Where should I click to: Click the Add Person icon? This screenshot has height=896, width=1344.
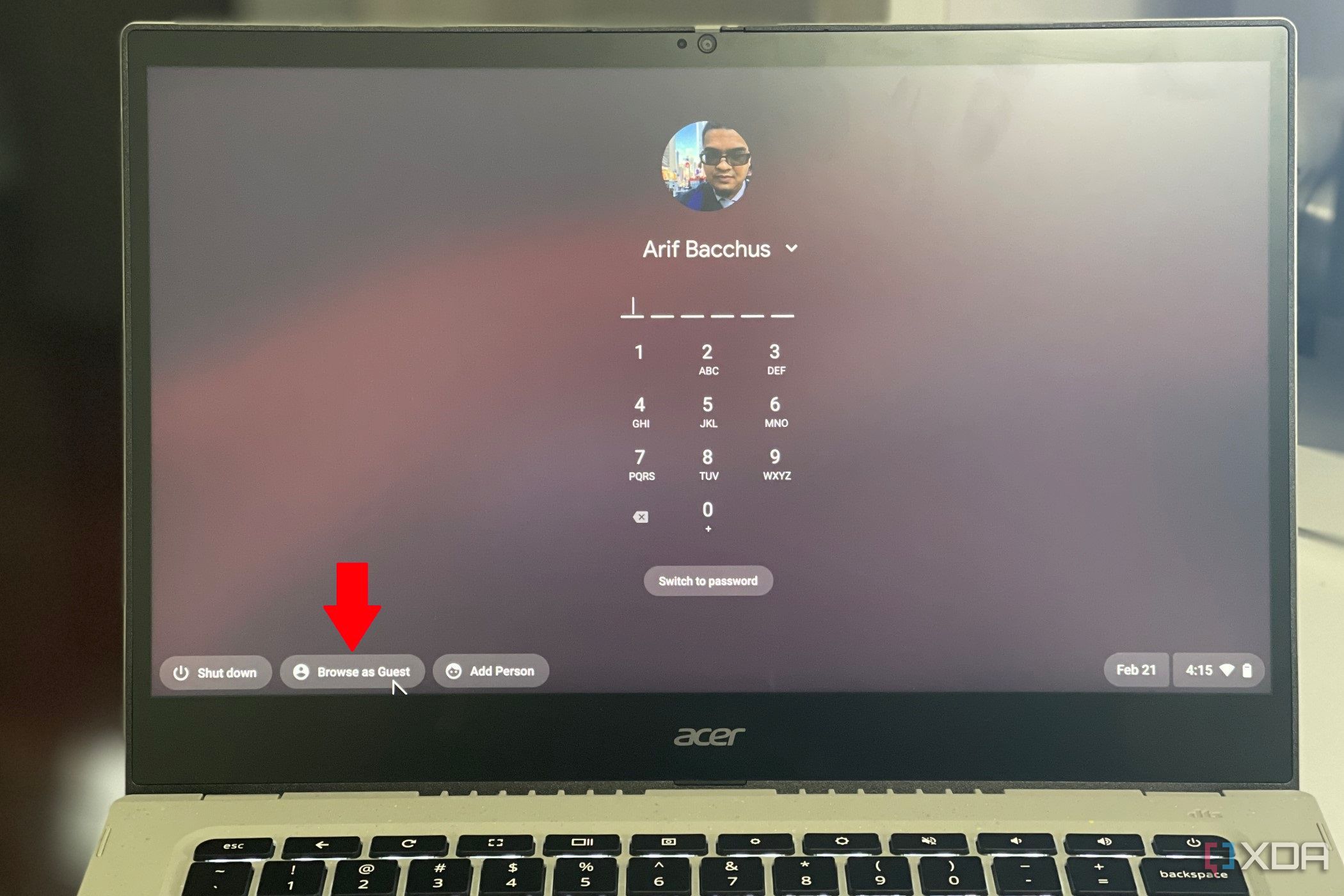tap(455, 671)
